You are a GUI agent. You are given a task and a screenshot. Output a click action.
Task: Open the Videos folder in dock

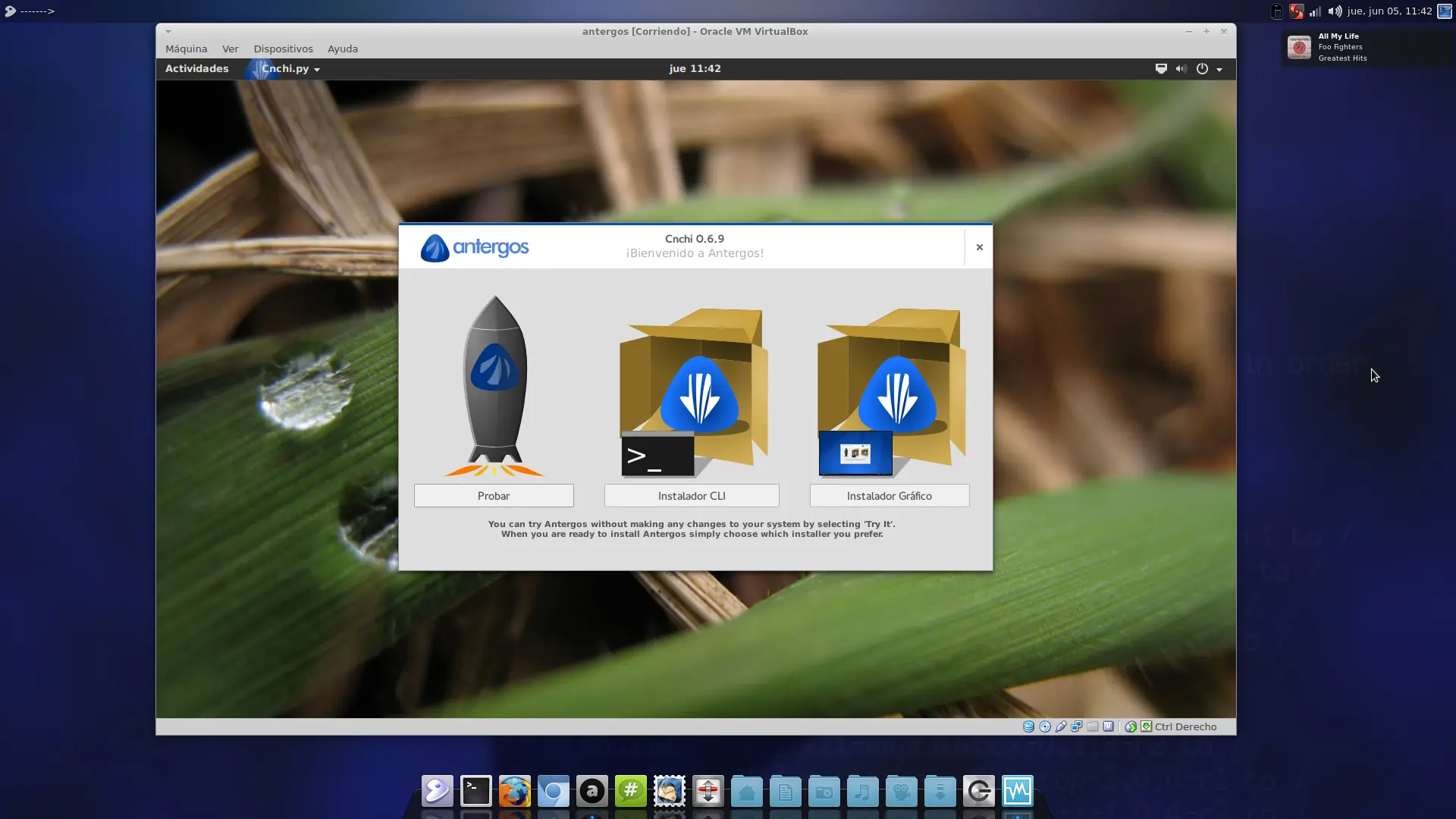[x=902, y=791]
